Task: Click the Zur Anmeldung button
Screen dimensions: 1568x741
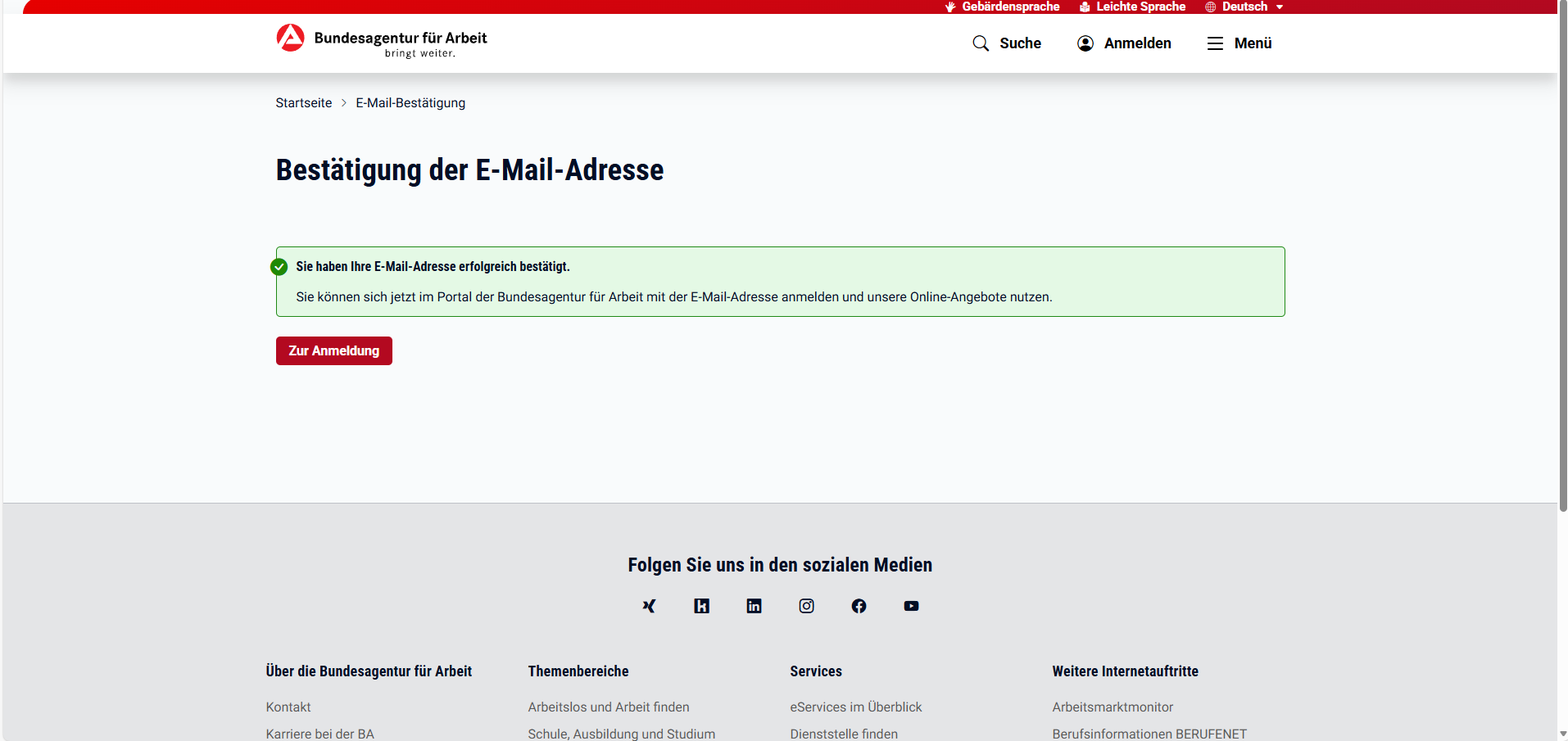Action: click(333, 350)
